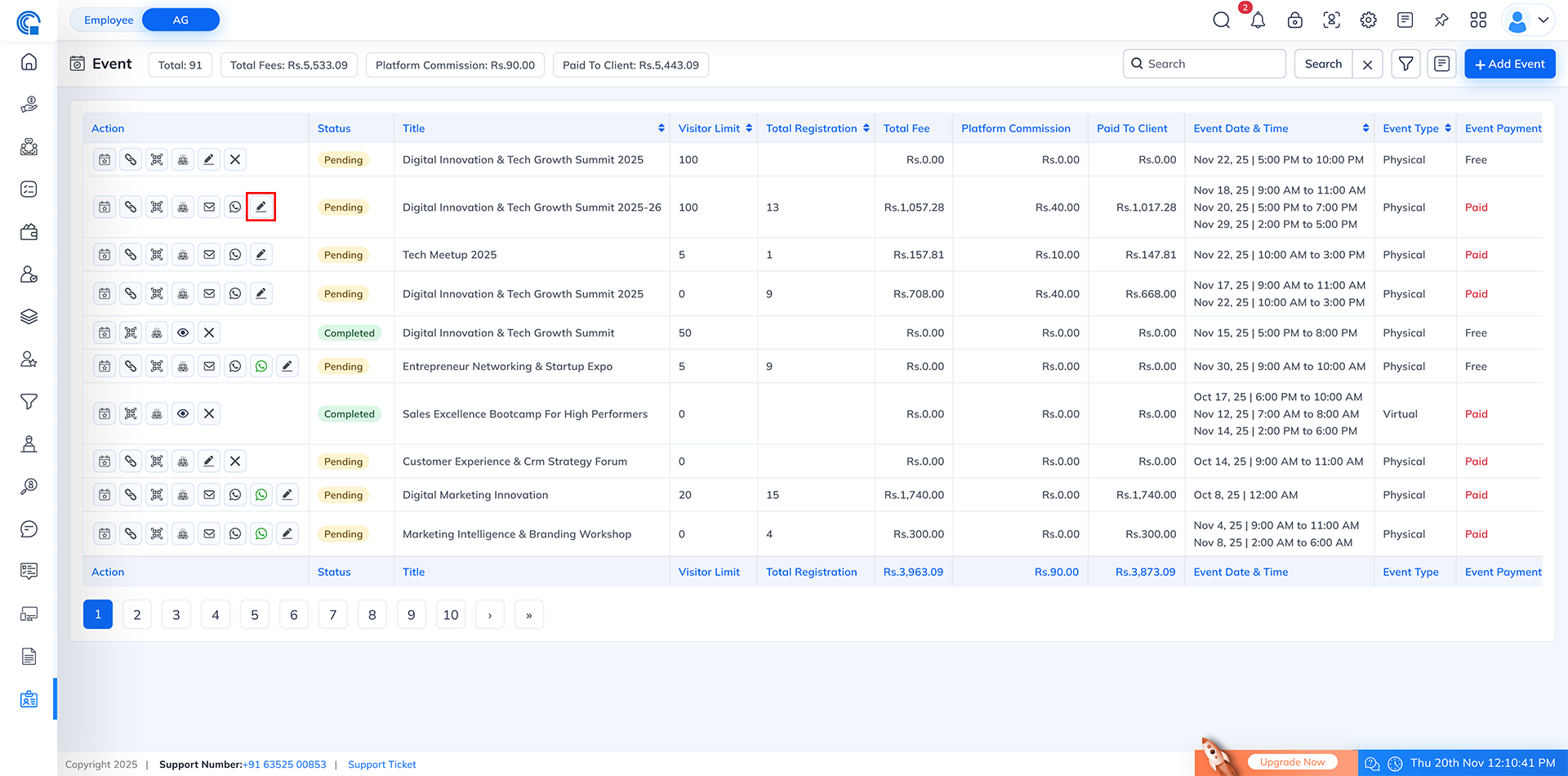1568x776 pixels.
Task: Open the calendar icon for Digital Marketing Innovation
Action: tap(104, 494)
